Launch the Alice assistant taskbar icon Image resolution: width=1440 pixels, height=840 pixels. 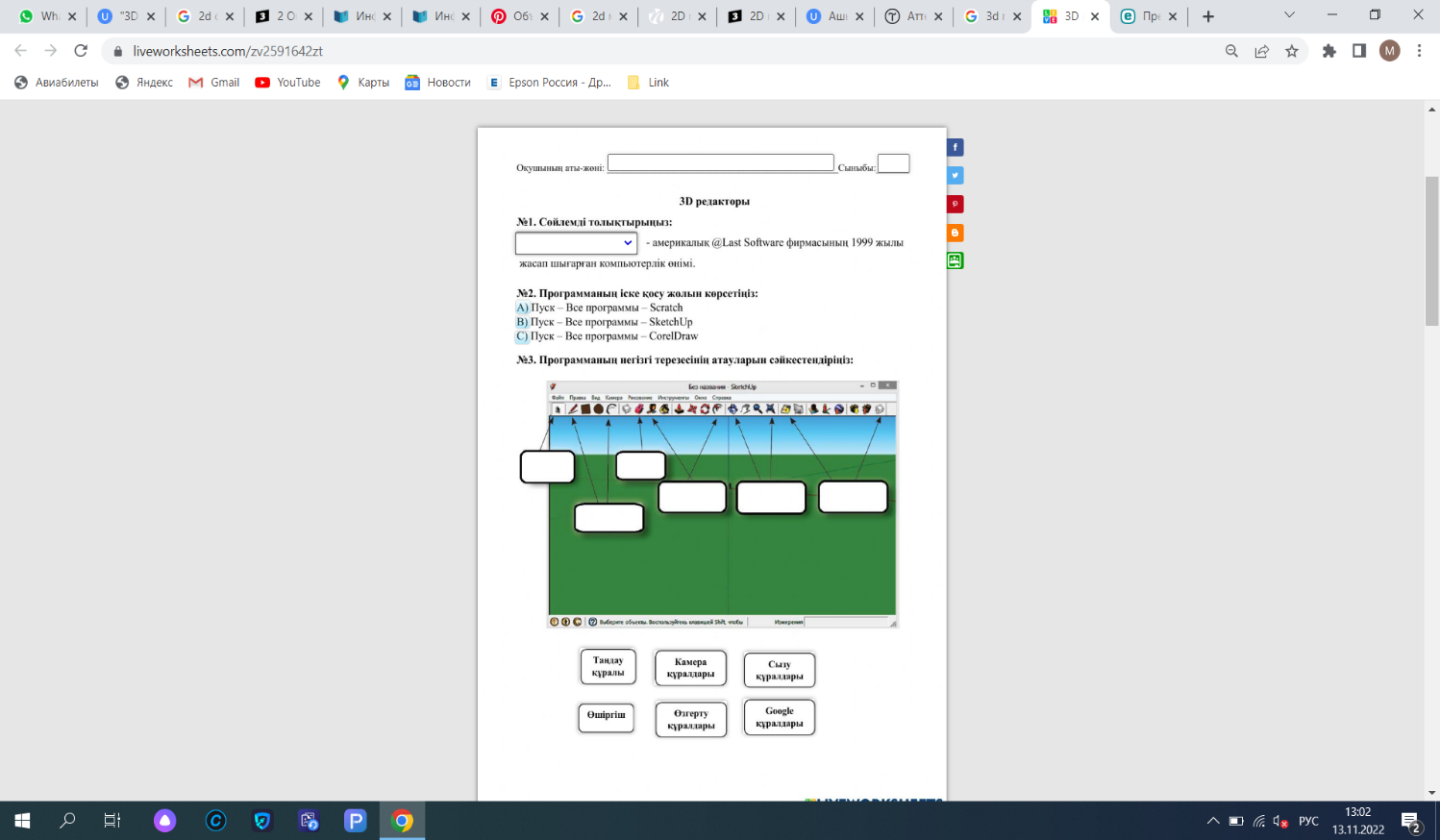[165, 821]
